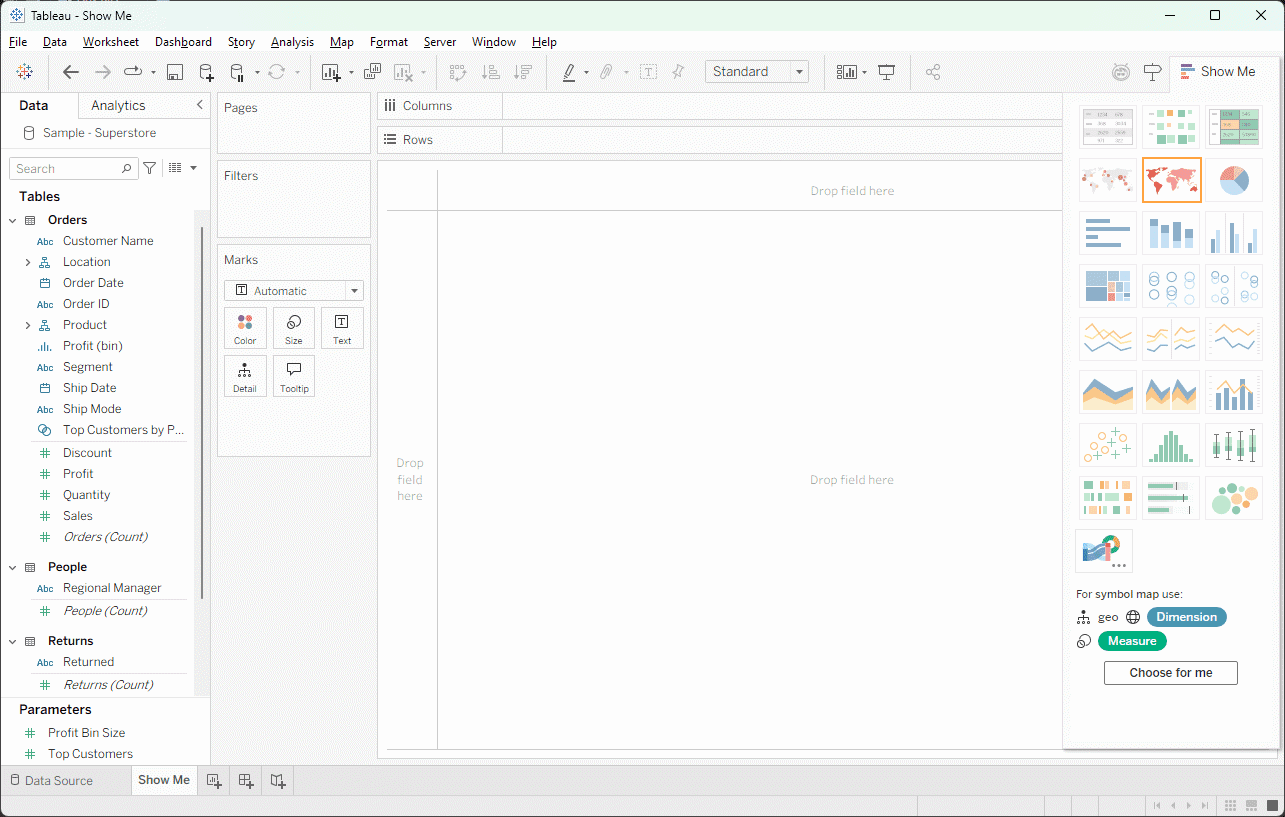This screenshot has width=1285, height=817.
Task: Click the Tooltip button on Marks card
Action: (x=294, y=376)
